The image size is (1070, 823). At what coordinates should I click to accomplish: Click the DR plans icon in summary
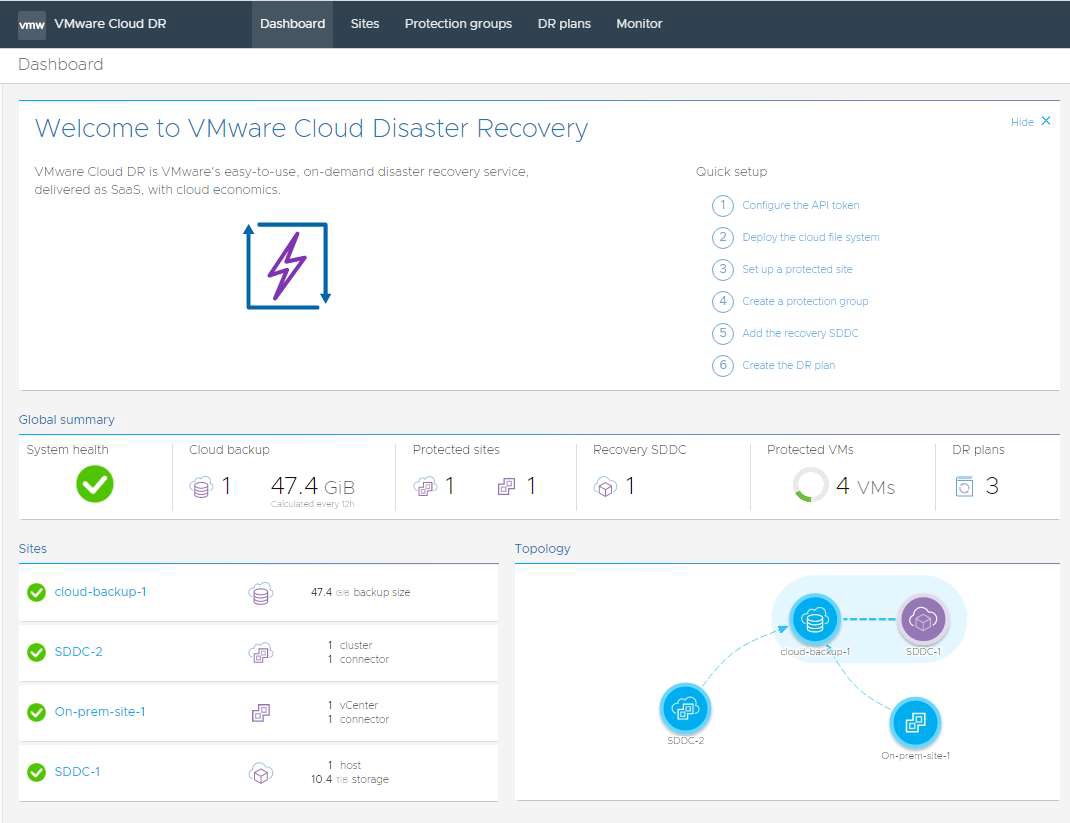click(964, 487)
